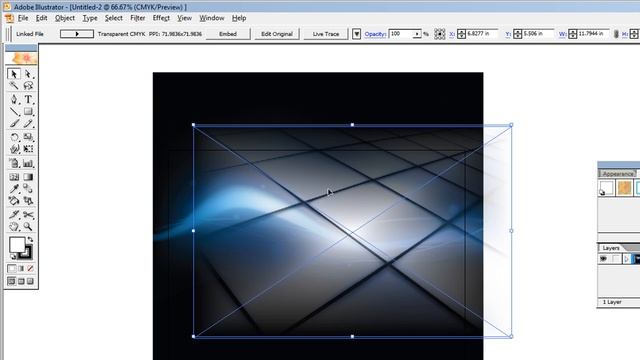Open the Edit menu
640x360 pixels.
pyautogui.click(x=41, y=18)
